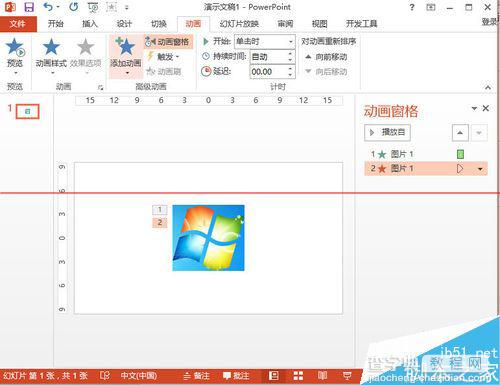Select slide 1 thumbnail
The height and width of the screenshot is (385, 500).
[x=28, y=112]
